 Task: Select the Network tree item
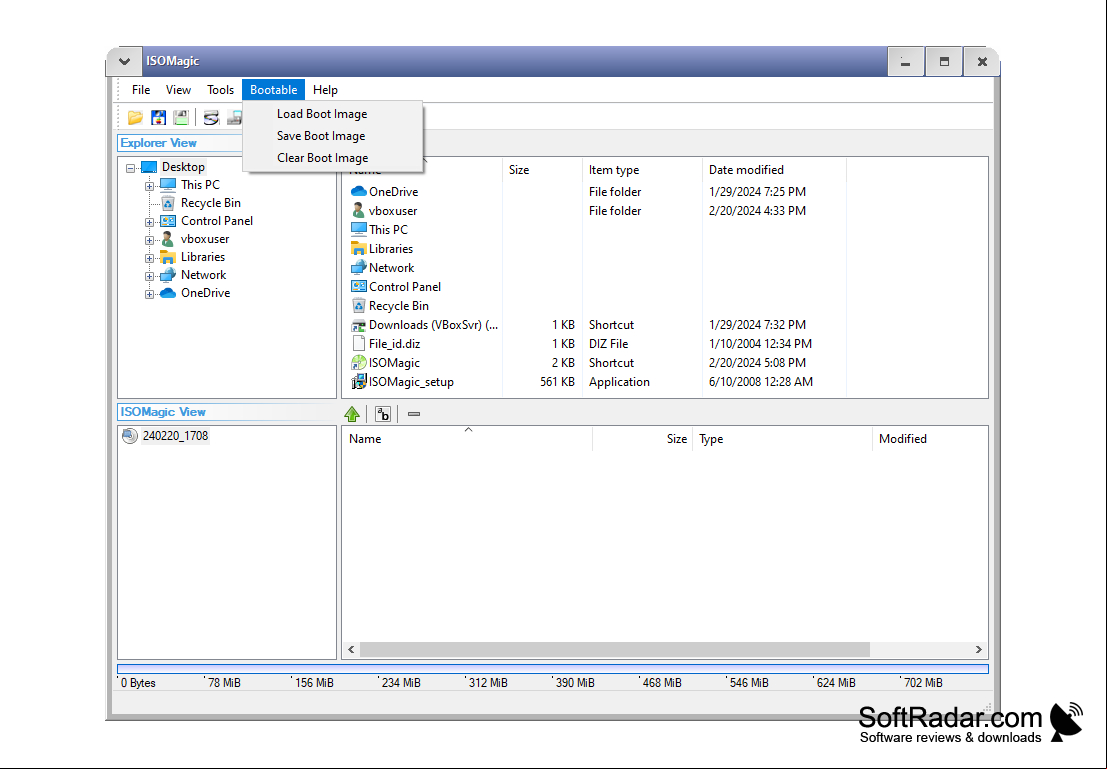pos(203,275)
